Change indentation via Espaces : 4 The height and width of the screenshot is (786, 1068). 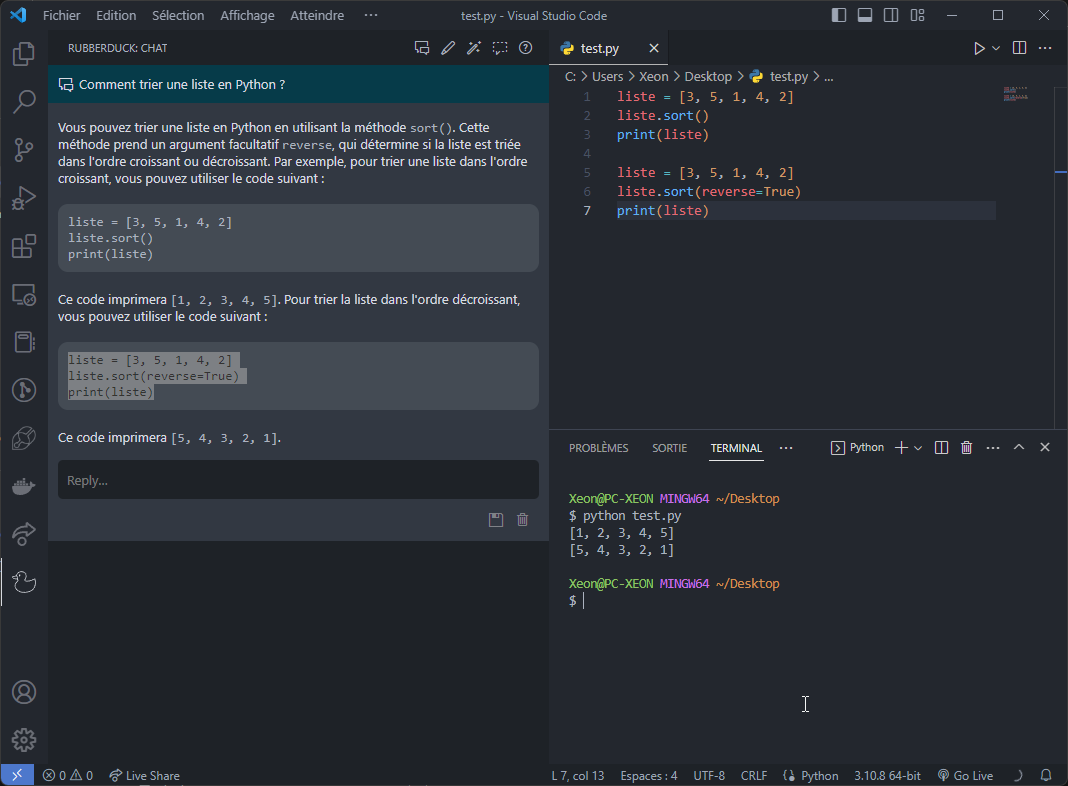[x=648, y=775]
